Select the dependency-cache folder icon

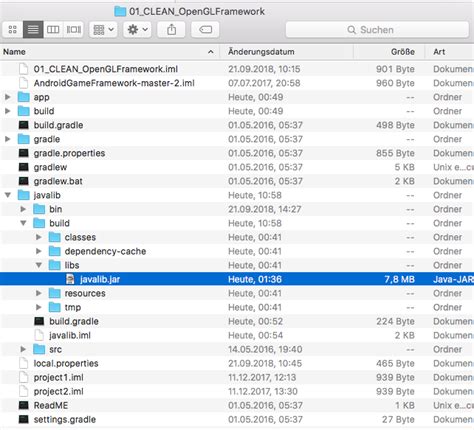(x=54, y=251)
